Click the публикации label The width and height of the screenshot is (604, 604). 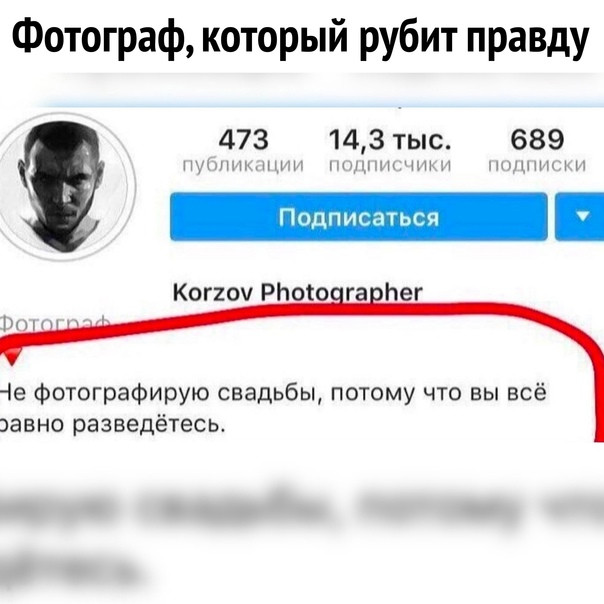tap(243, 165)
